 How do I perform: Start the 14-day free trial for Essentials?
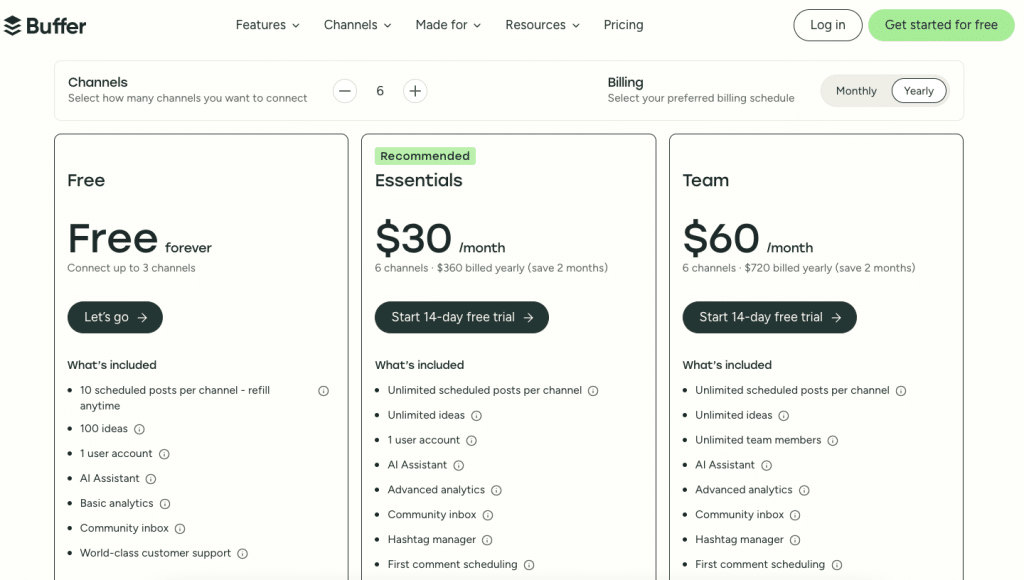click(x=461, y=317)
